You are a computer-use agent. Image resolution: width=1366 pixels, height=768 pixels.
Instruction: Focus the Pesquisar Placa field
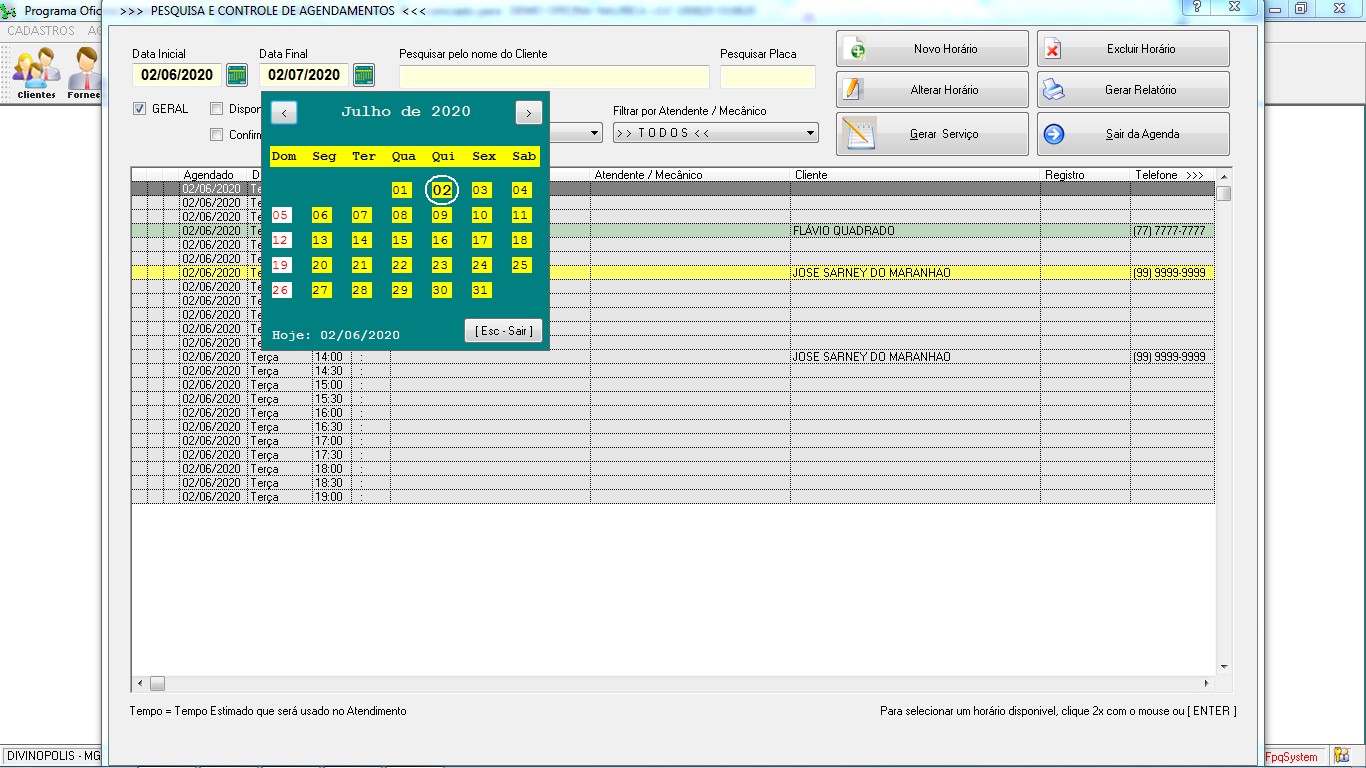tap(768, 77)
